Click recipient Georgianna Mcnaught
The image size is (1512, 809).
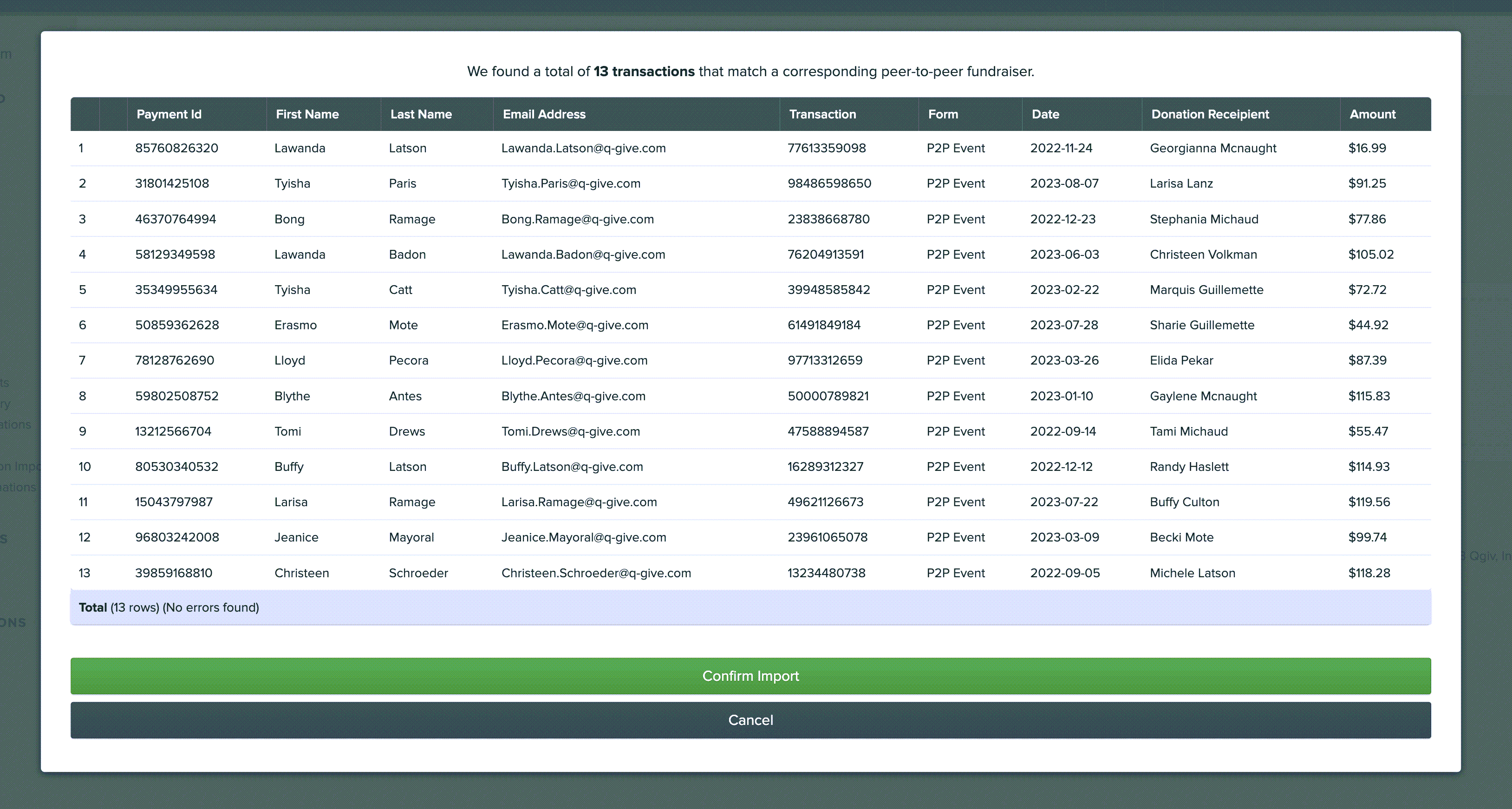click(1213, 148)
